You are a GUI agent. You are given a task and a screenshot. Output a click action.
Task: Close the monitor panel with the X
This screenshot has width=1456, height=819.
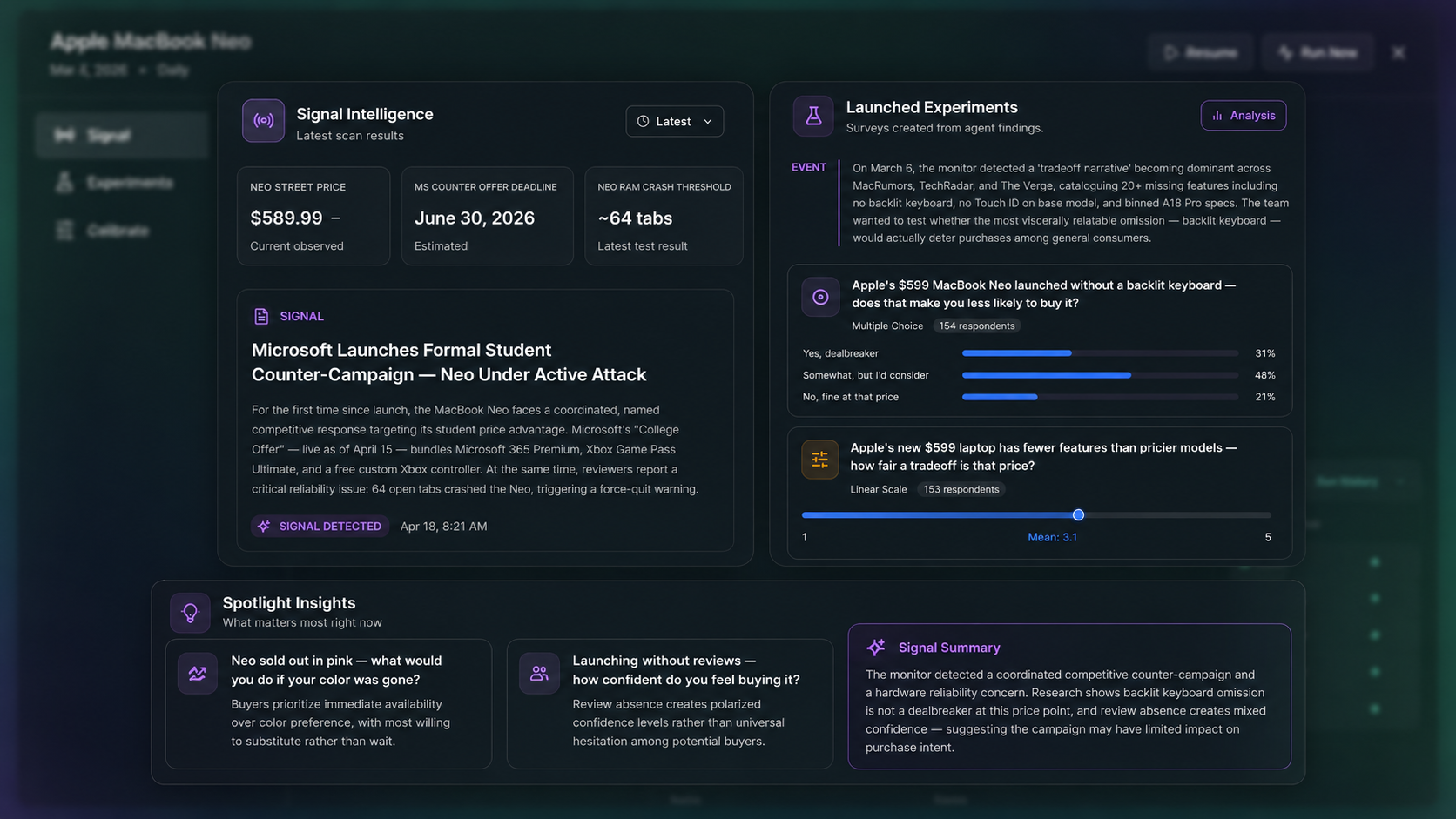(1399, 53)
